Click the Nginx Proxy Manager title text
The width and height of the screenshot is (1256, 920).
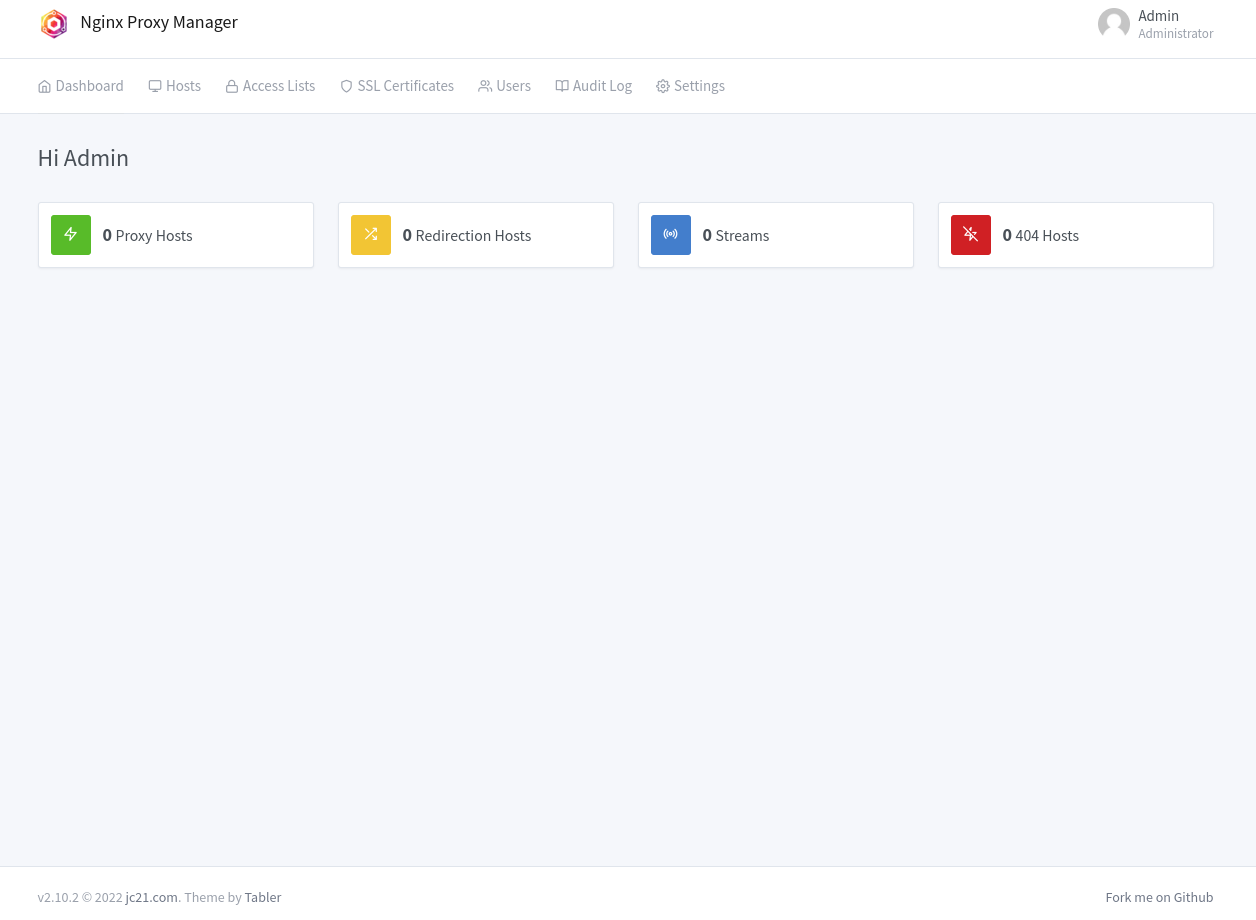(x=159, y=23)
